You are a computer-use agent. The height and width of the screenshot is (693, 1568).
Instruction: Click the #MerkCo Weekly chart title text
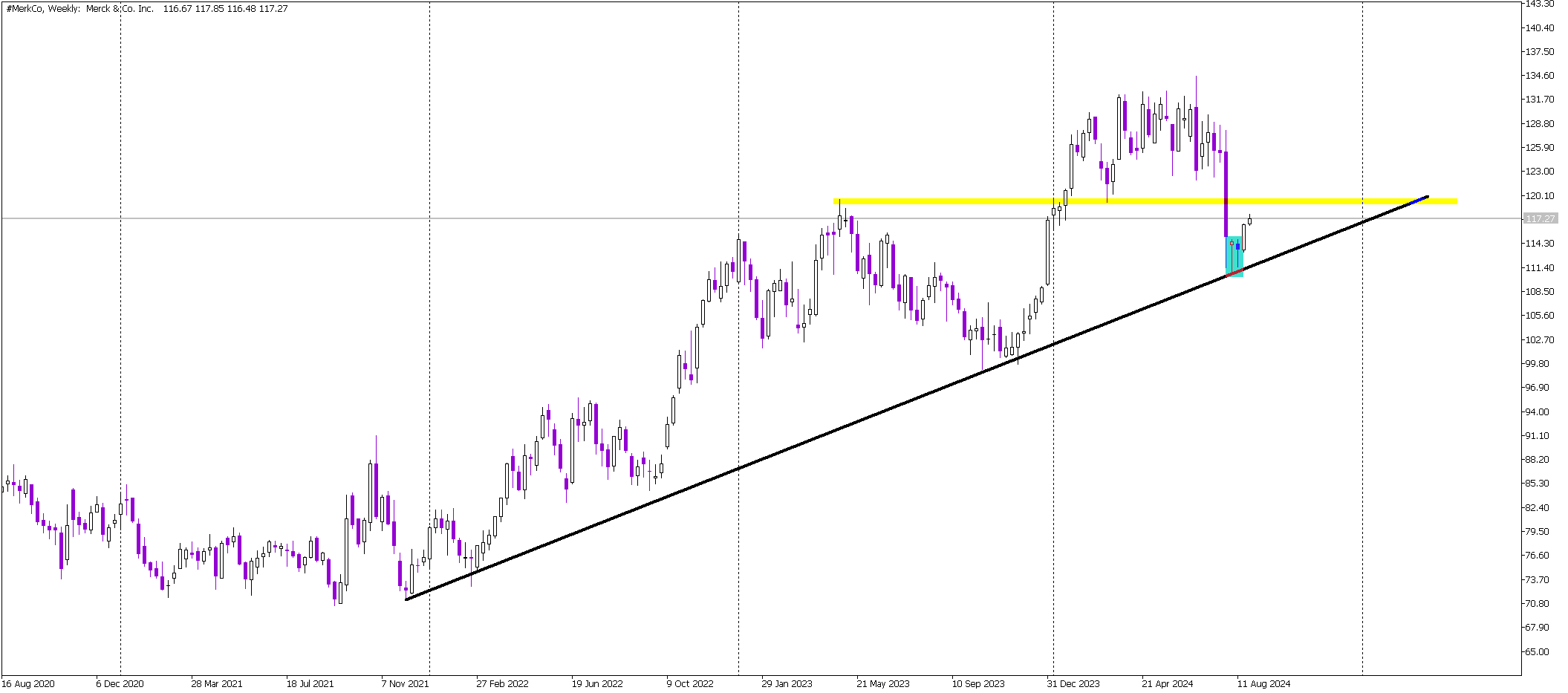pyautogui.click(x=147, y=9)
